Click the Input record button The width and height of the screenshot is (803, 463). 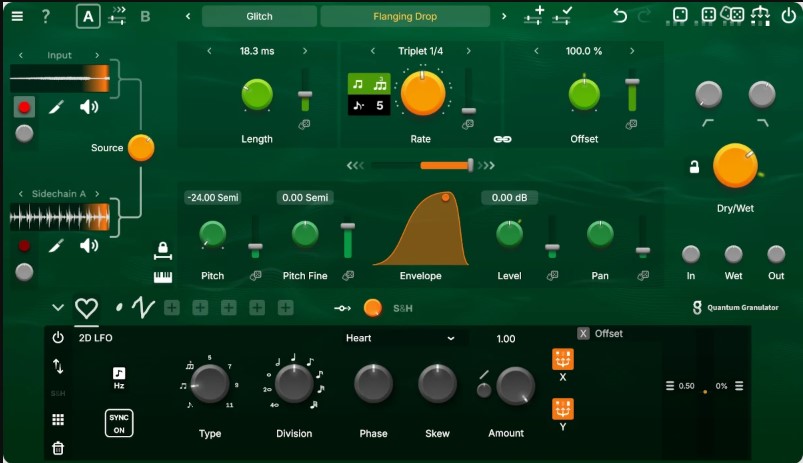tap(24, 107)
